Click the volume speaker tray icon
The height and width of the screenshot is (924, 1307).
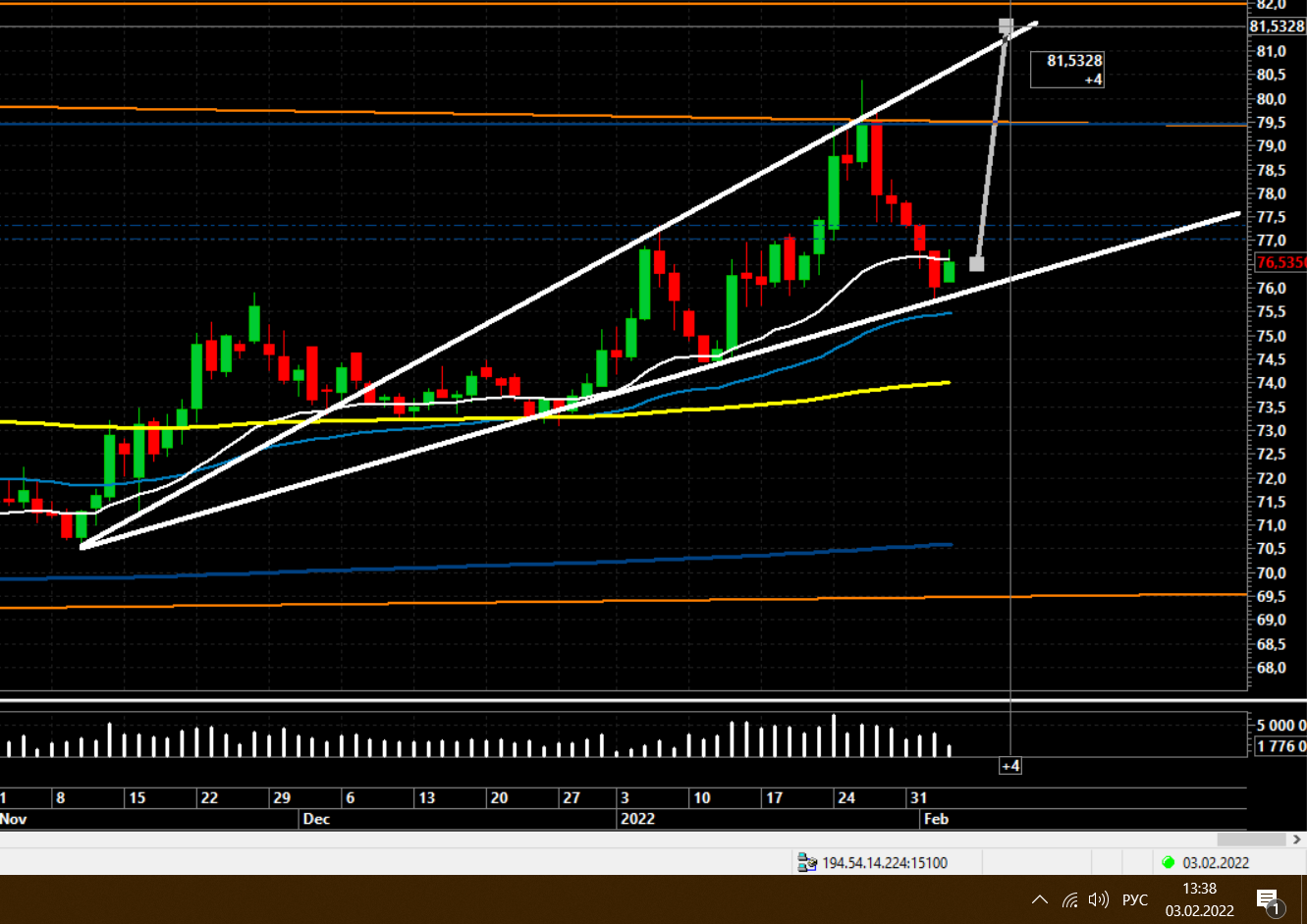(1099, 899)
